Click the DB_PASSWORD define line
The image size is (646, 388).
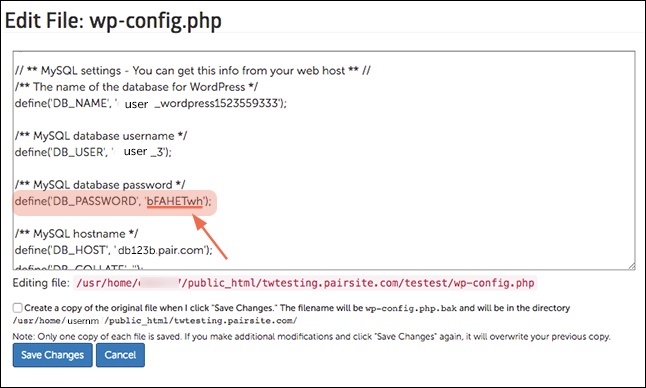click(x=113, y=201)
